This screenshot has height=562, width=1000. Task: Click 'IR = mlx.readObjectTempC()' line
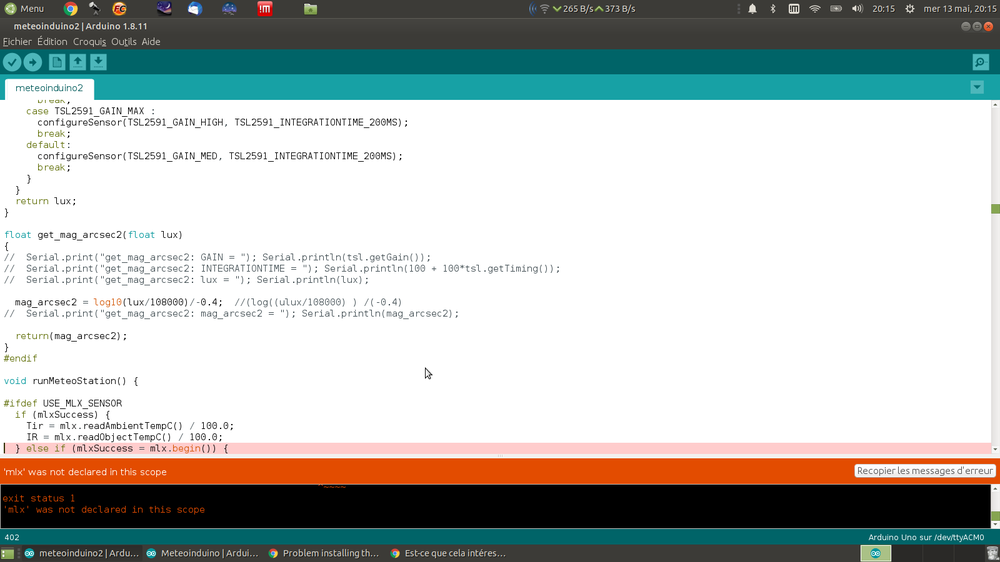[x=124, y=437]
